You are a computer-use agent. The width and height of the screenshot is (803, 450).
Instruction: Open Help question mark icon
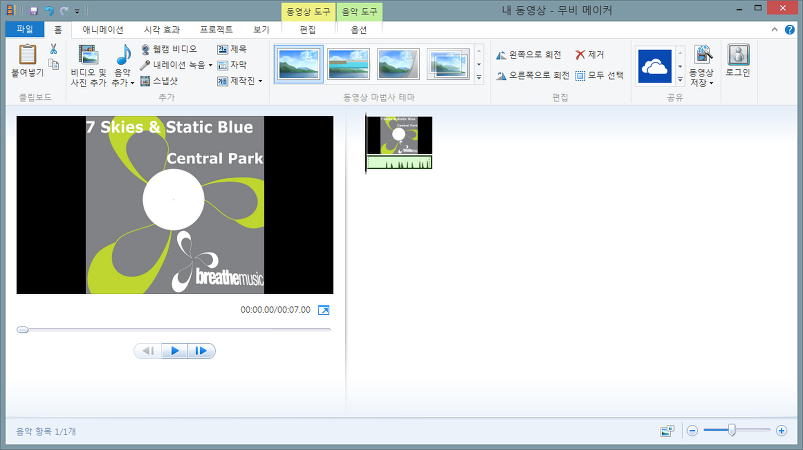tap(790, 30)
